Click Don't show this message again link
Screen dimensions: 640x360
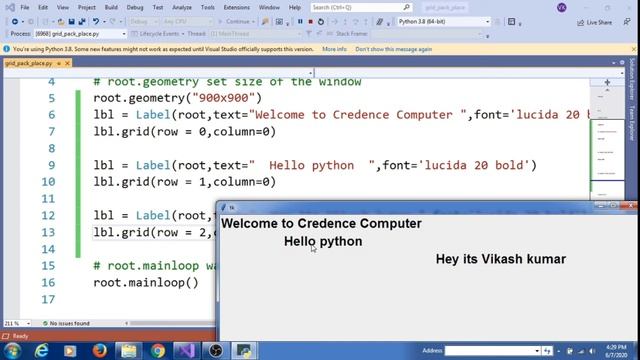click(x=393, y=49)
